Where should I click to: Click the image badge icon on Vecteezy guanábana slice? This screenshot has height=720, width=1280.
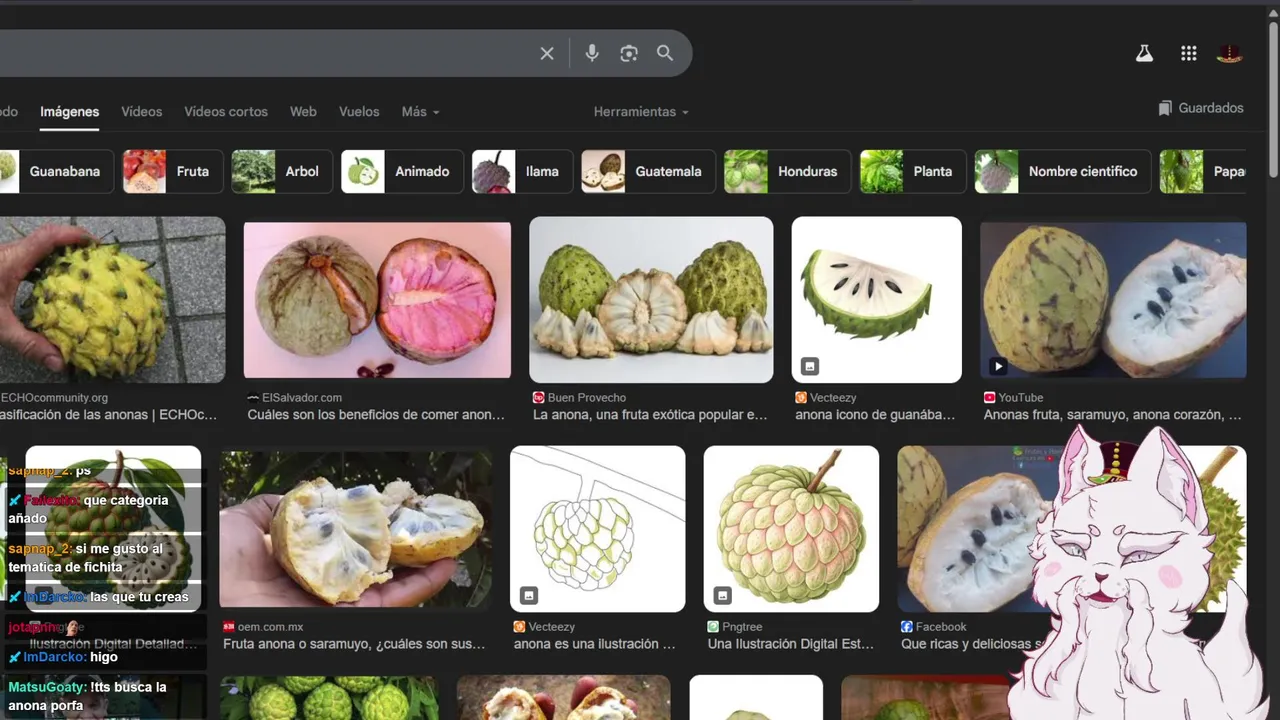point(810,366)
